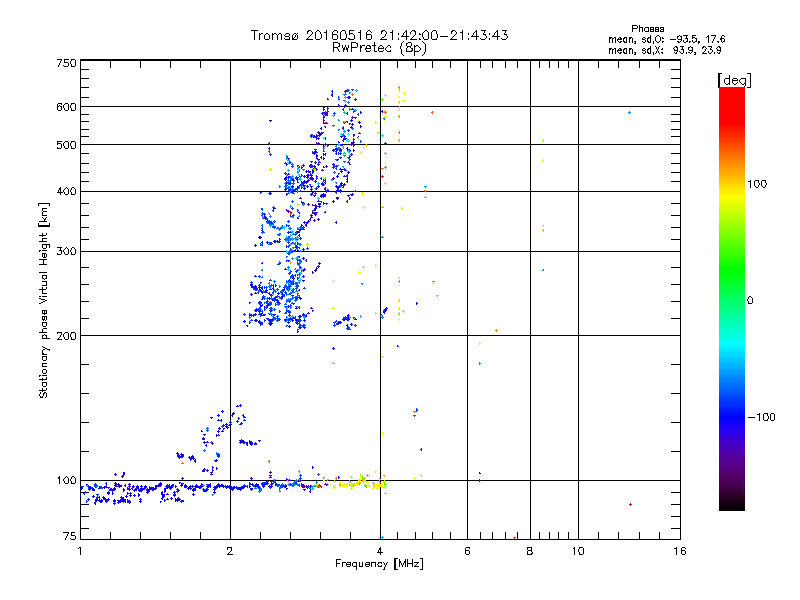Click the colorbar tick label '100'
This screenshot has height=600, width=800.
[x=757, y=184]
